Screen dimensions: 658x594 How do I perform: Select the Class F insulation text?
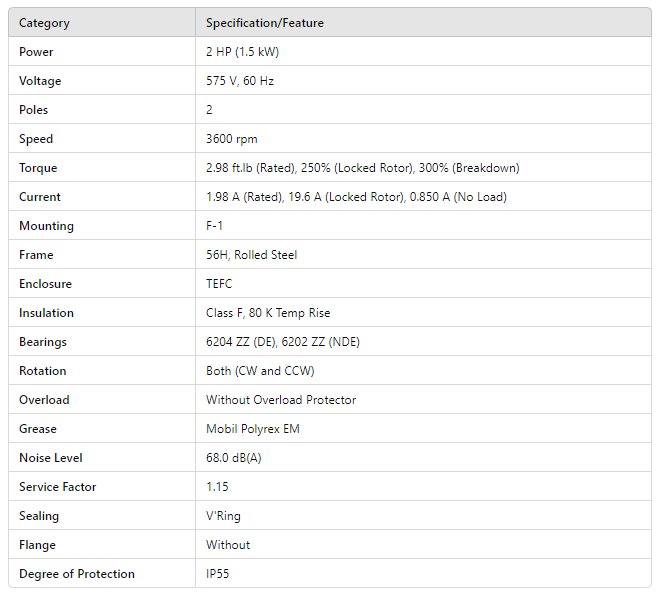[268, 313]
